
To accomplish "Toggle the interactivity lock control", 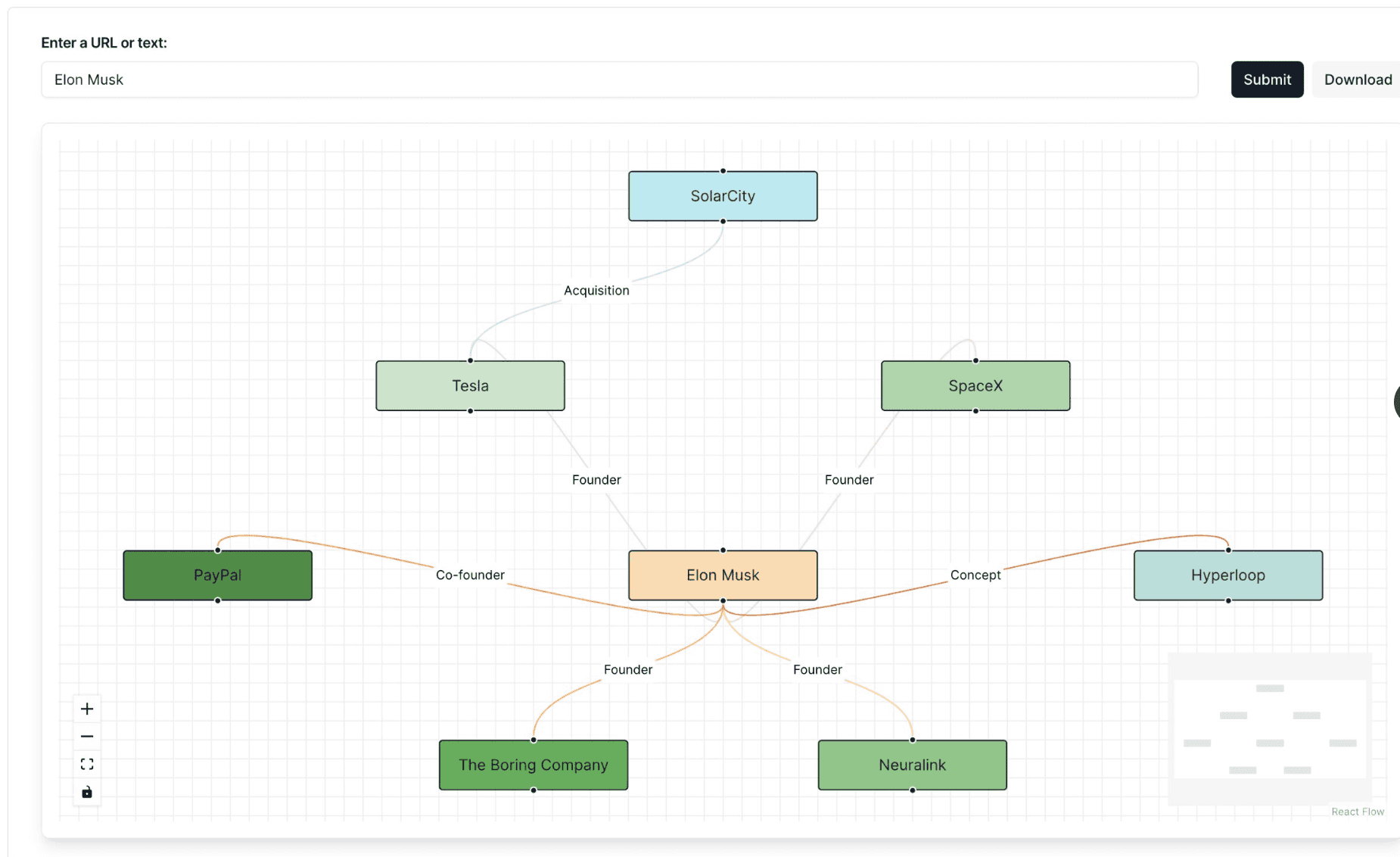I will (x=87, y=792).
